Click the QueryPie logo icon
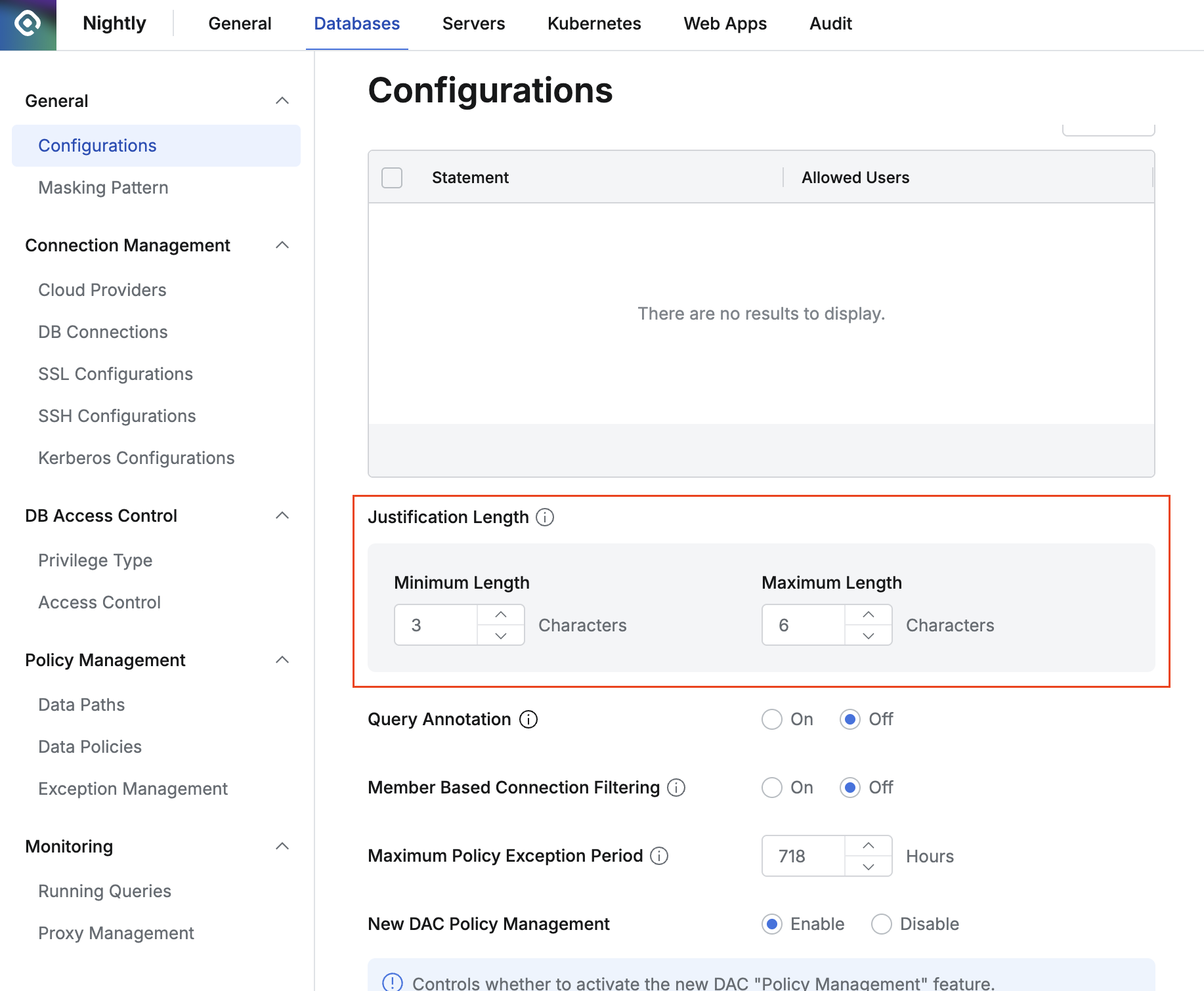The width and height of the screenshot is (1204, 991). click(28, 24)
